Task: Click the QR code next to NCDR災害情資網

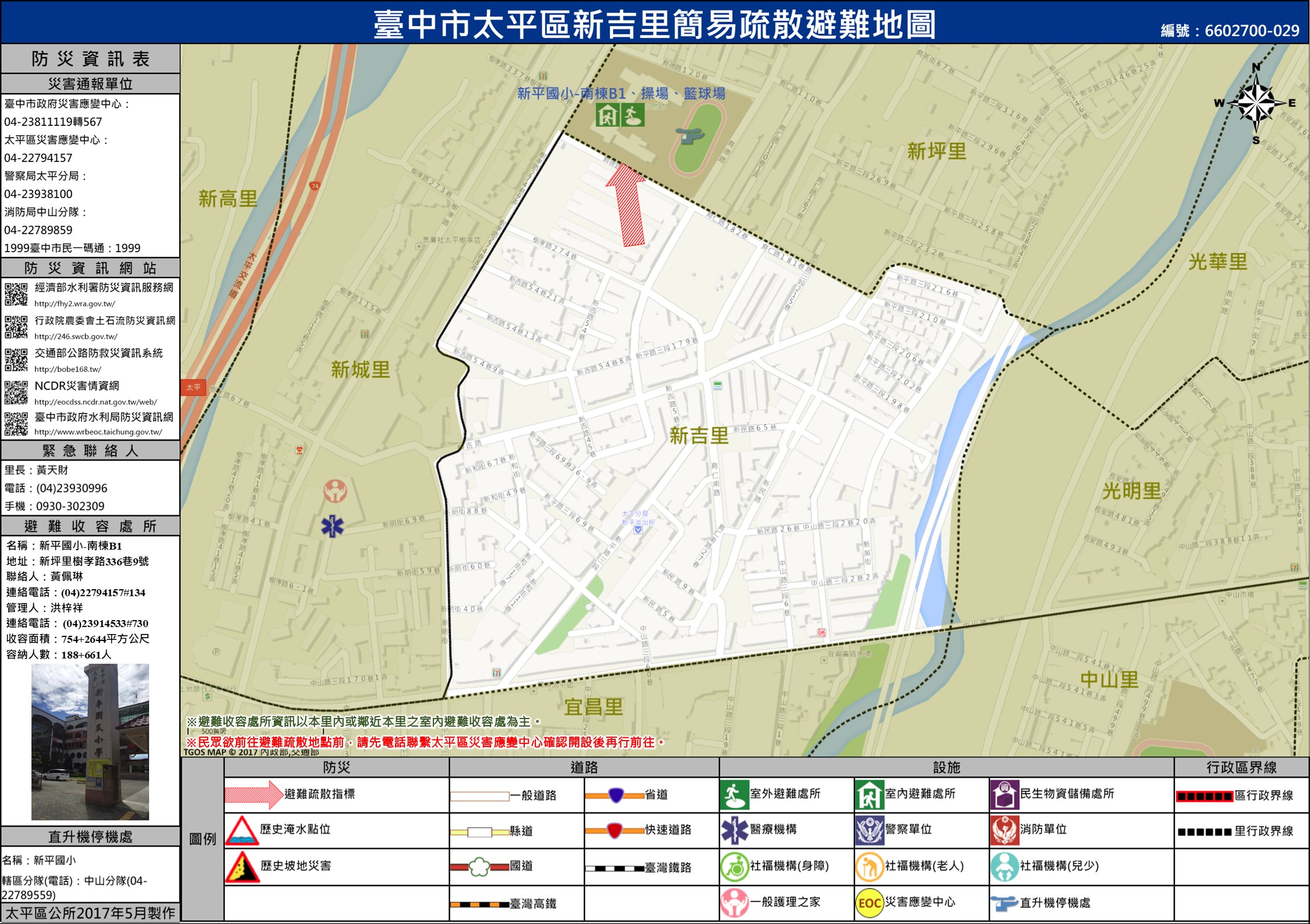Action: 16,392
